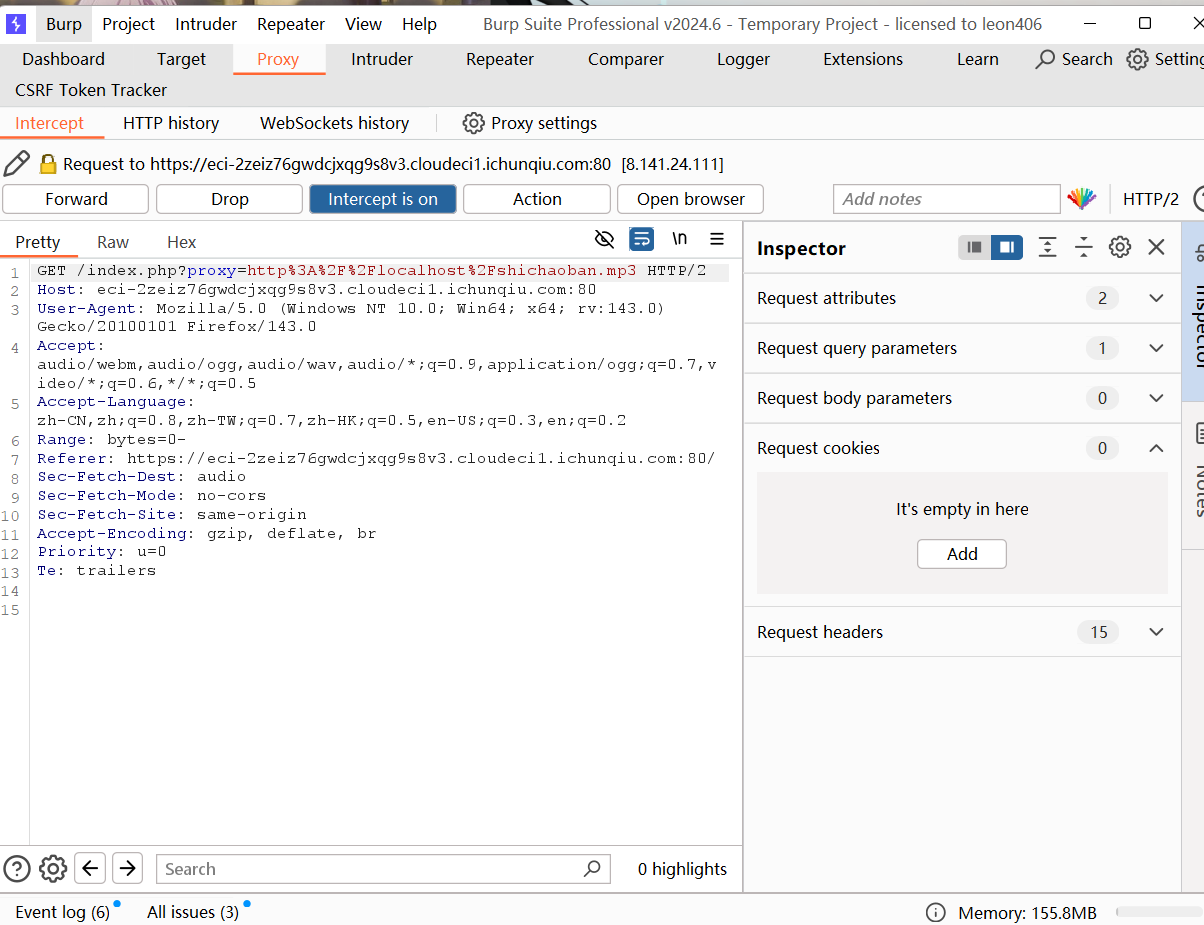Click the rainbow highlight color picker
The width and height of the screenshot is (1204, 925).
coord(1081,199)
